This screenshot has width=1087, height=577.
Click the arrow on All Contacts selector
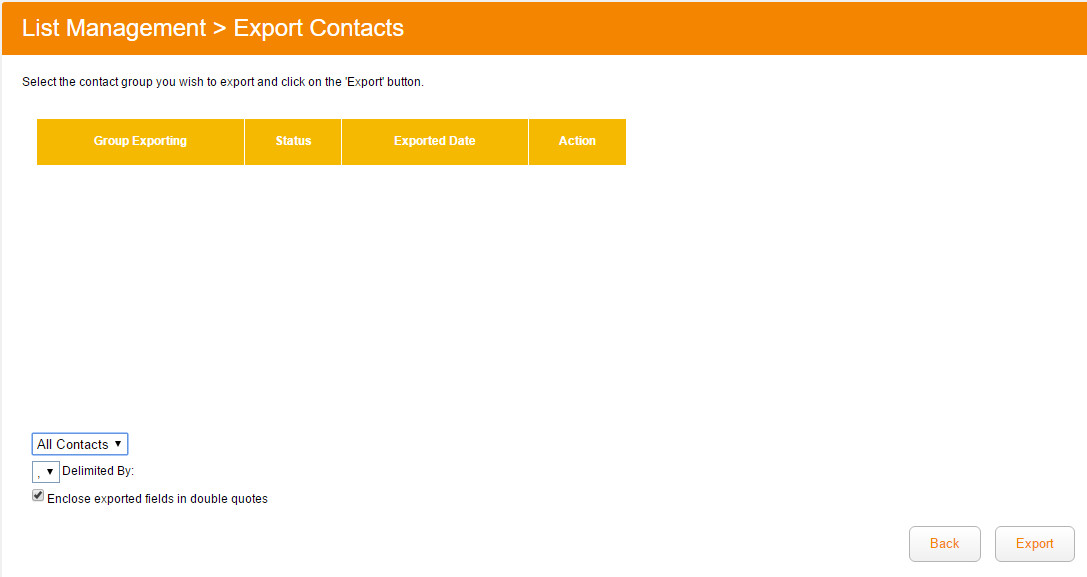click(118, 443)
